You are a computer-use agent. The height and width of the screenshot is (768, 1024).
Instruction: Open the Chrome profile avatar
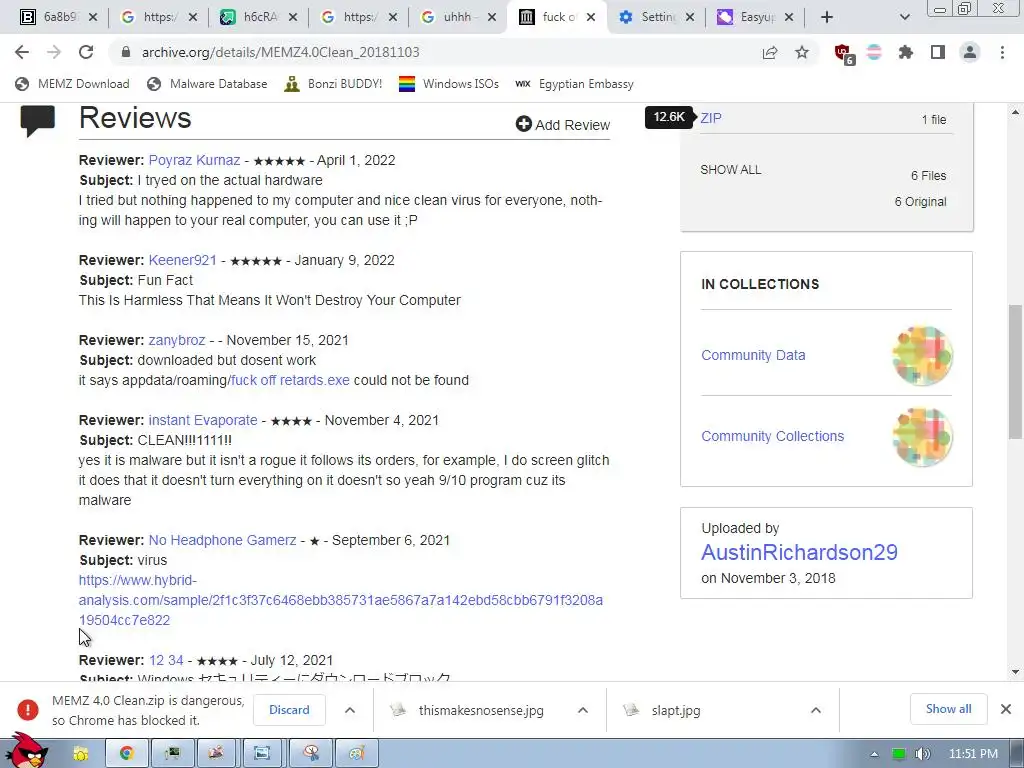click(970, 52)
